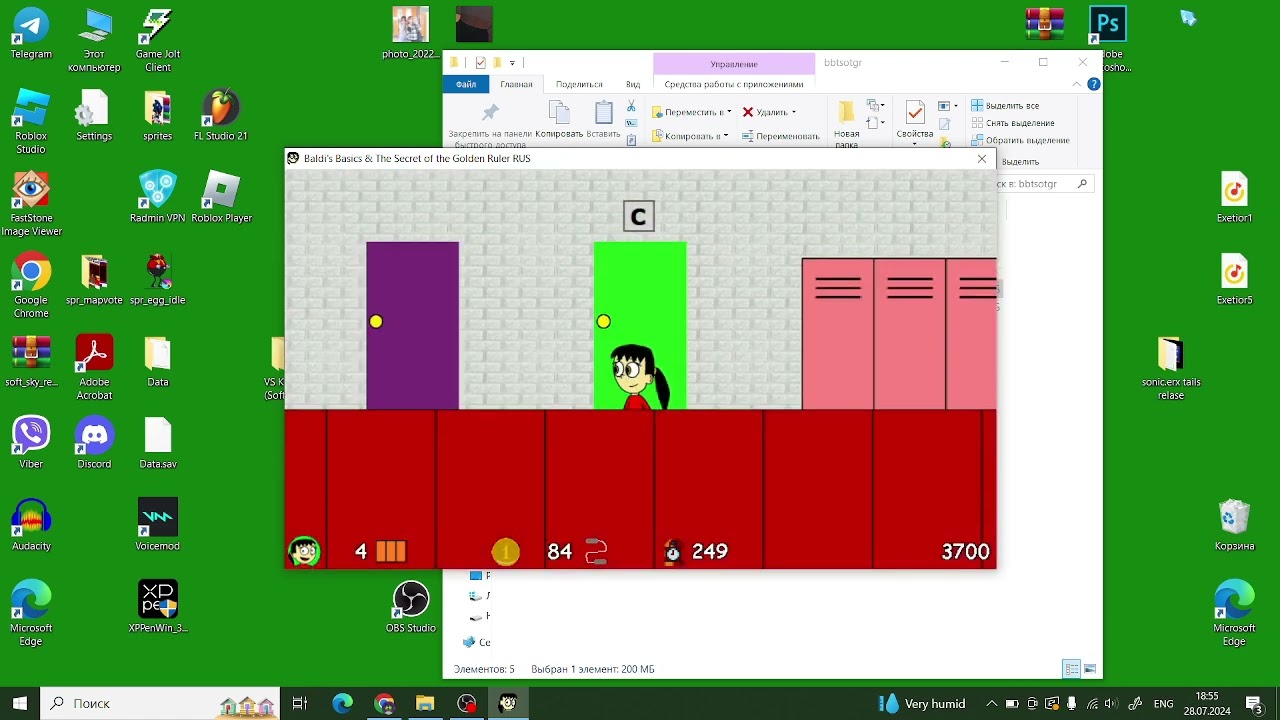Click the alarm clock timer icon in game
1280x720 pixels.
(x=673, y=551)
